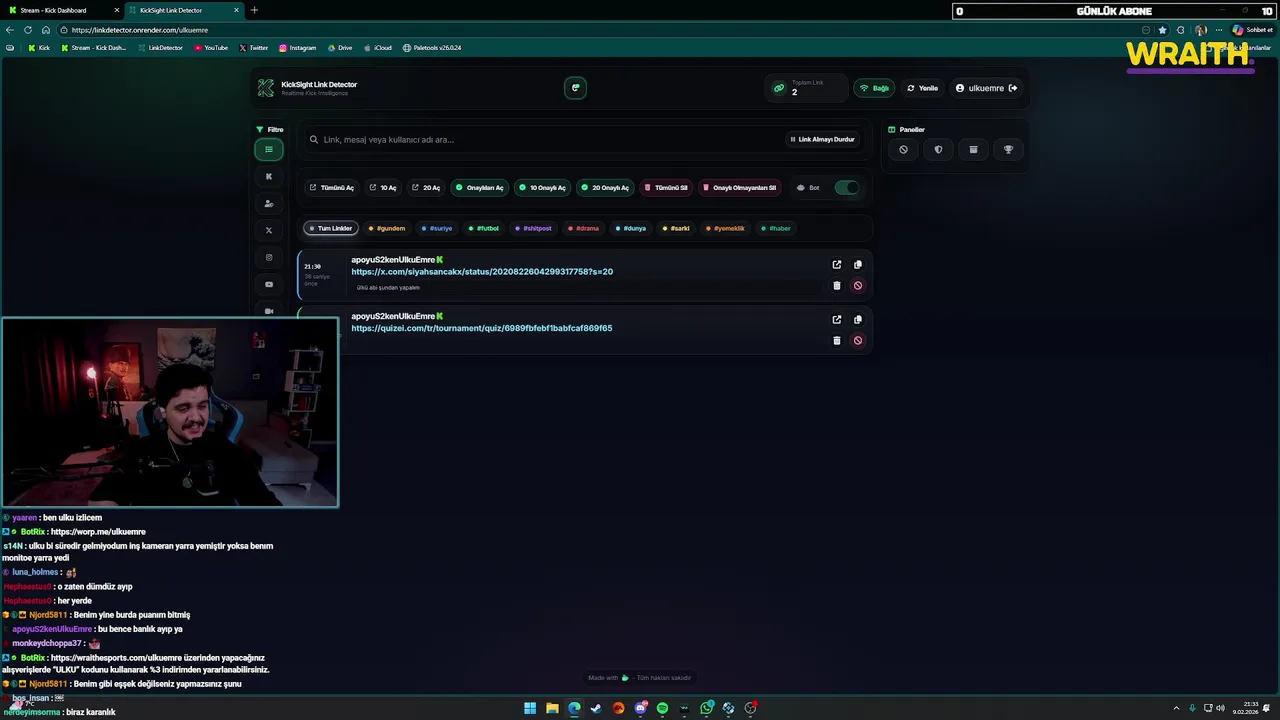Delete the quizei.com link entry

coord(837,340)
